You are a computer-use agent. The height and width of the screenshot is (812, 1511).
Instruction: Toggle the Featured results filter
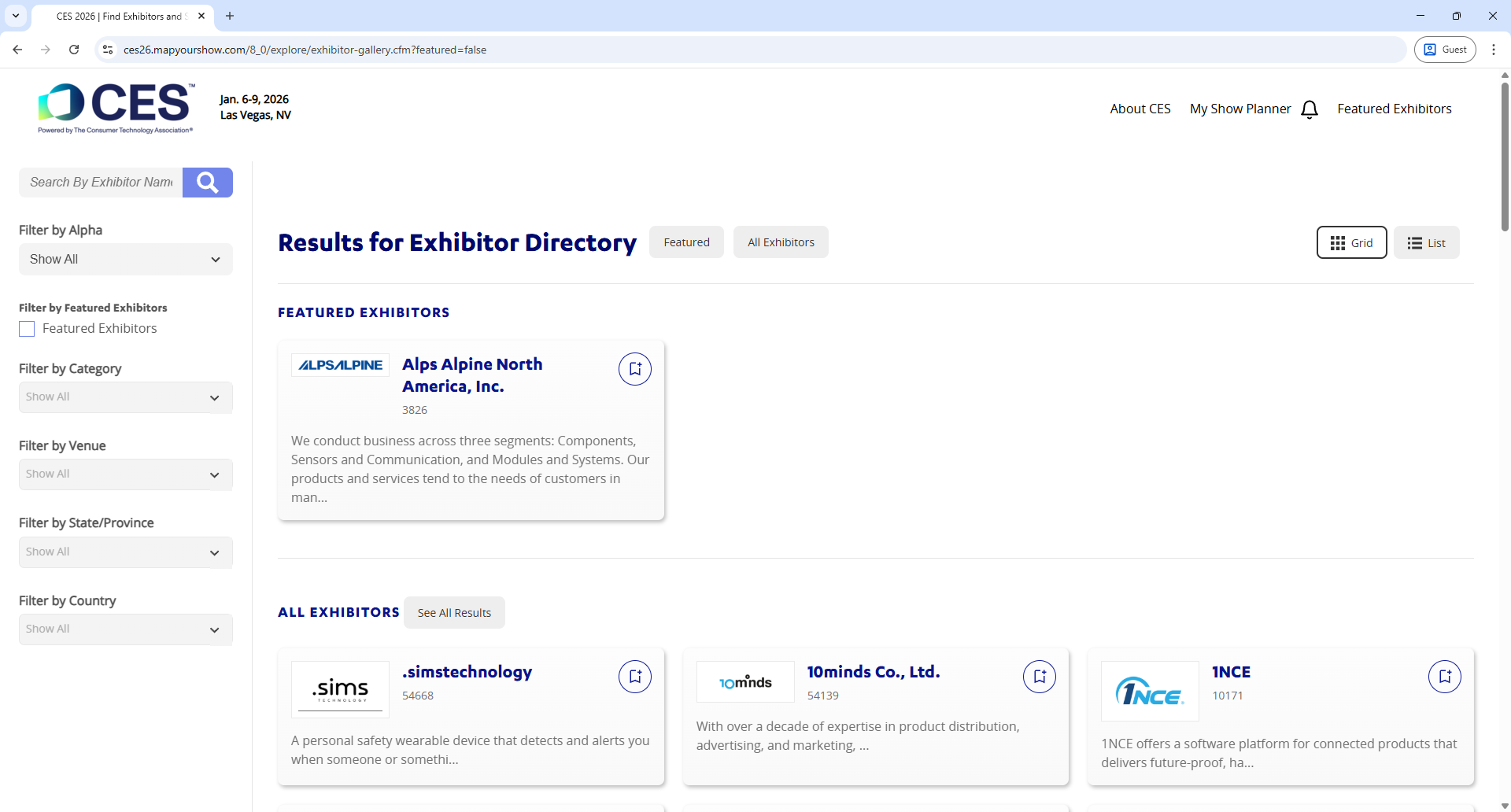pyautogui.click(x=685, y=242)
